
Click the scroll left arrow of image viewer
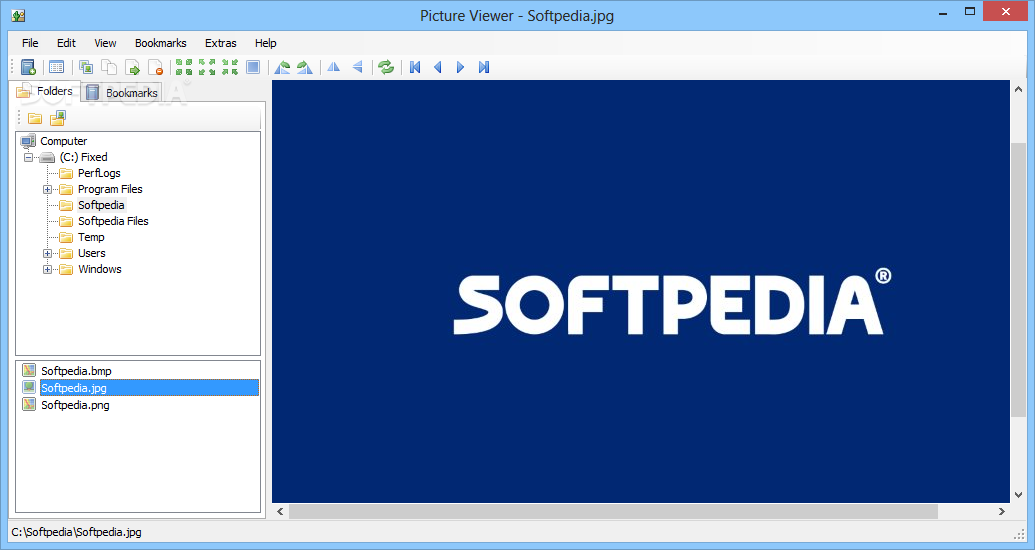click(281, 511)
